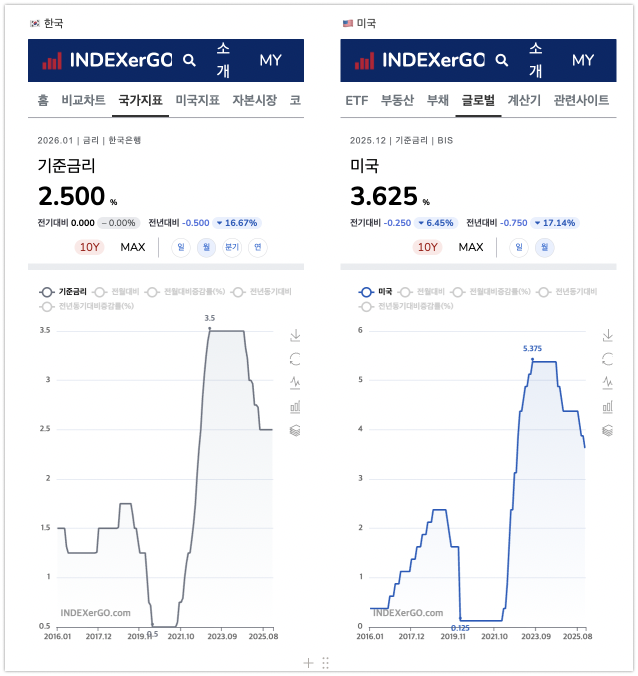638x676 pixels.
Task: Switch to the 부동산 tab in the US panel
Action: point(397,100)
